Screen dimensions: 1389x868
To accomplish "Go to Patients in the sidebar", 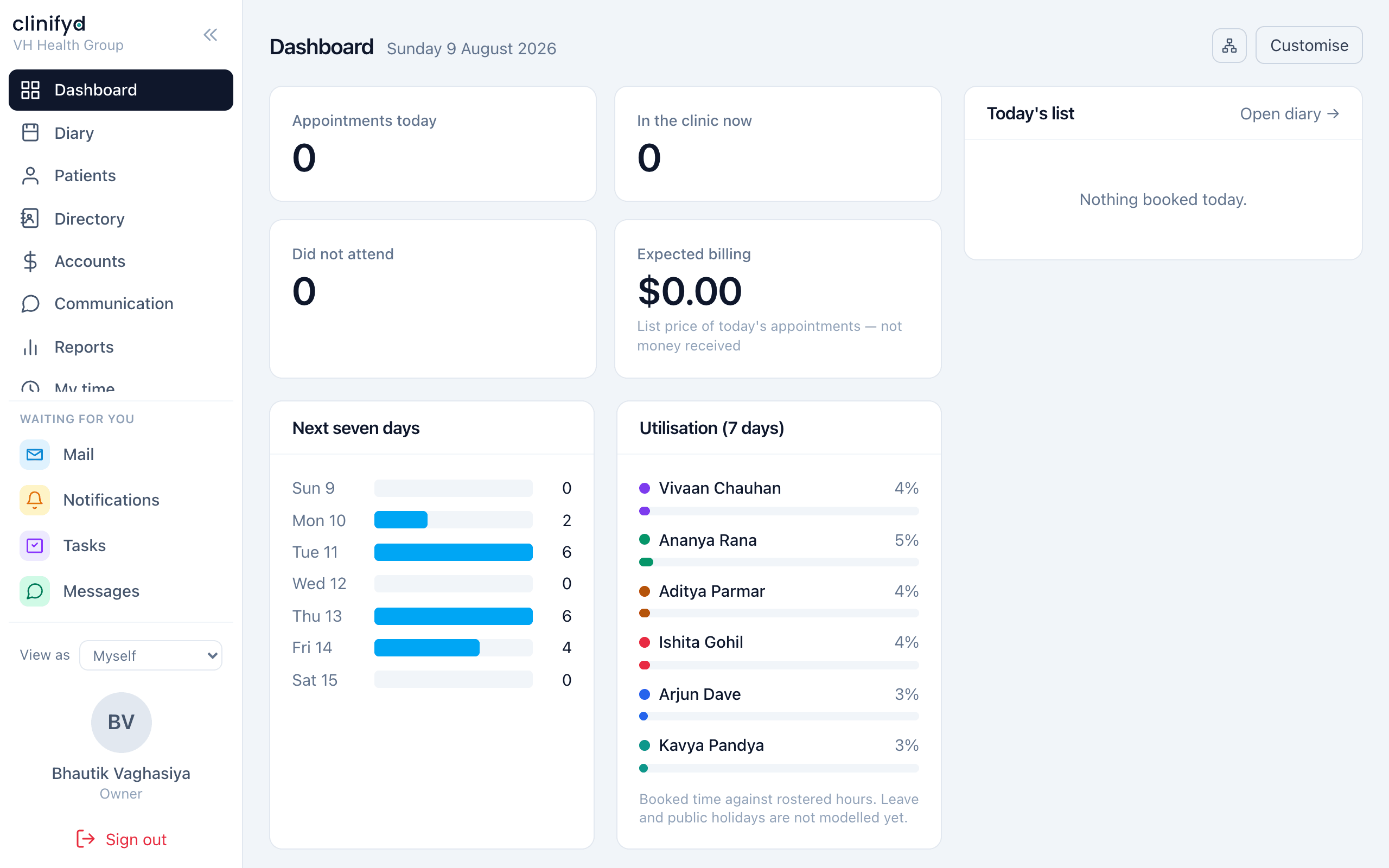I will pyautogui.click(x=121, y=176).
